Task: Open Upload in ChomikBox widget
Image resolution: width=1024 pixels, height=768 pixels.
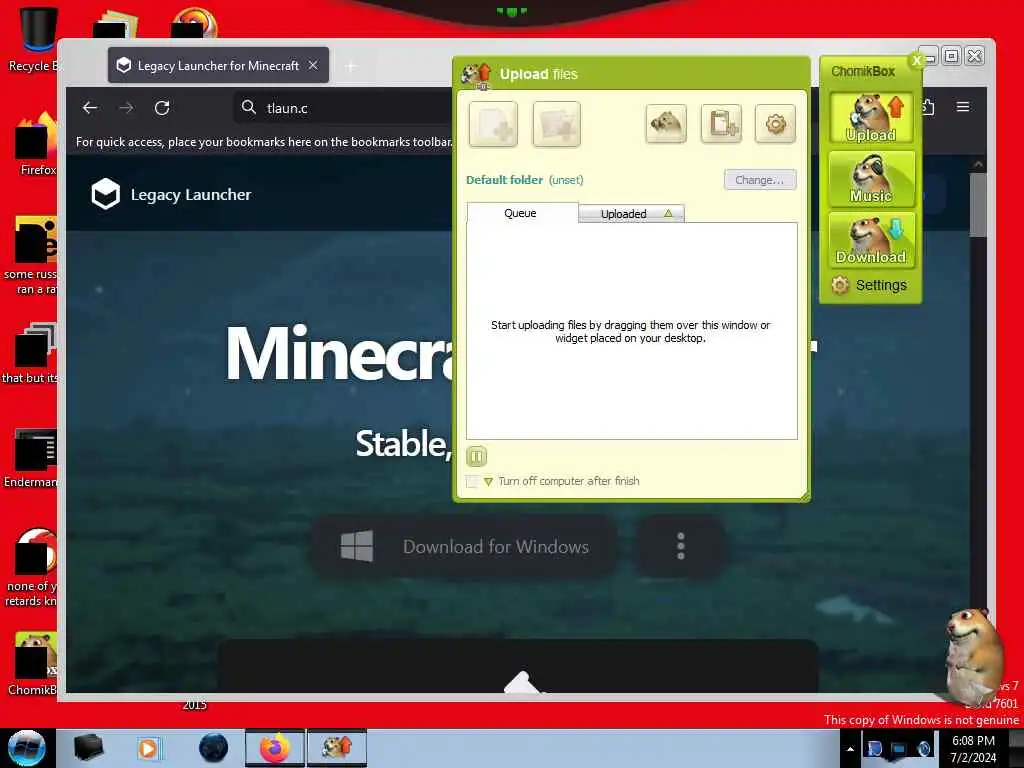Action: 871,118
